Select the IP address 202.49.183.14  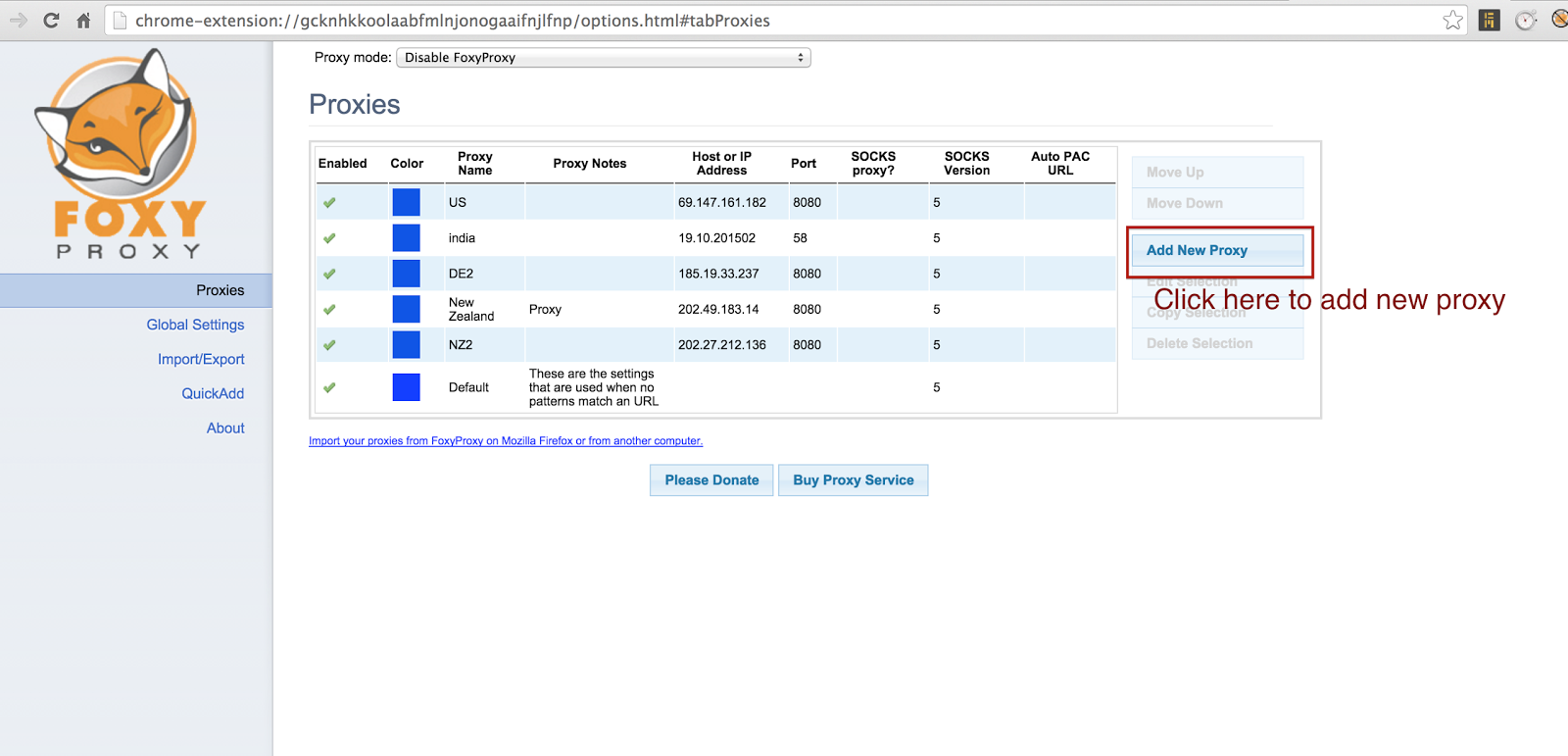718,309
